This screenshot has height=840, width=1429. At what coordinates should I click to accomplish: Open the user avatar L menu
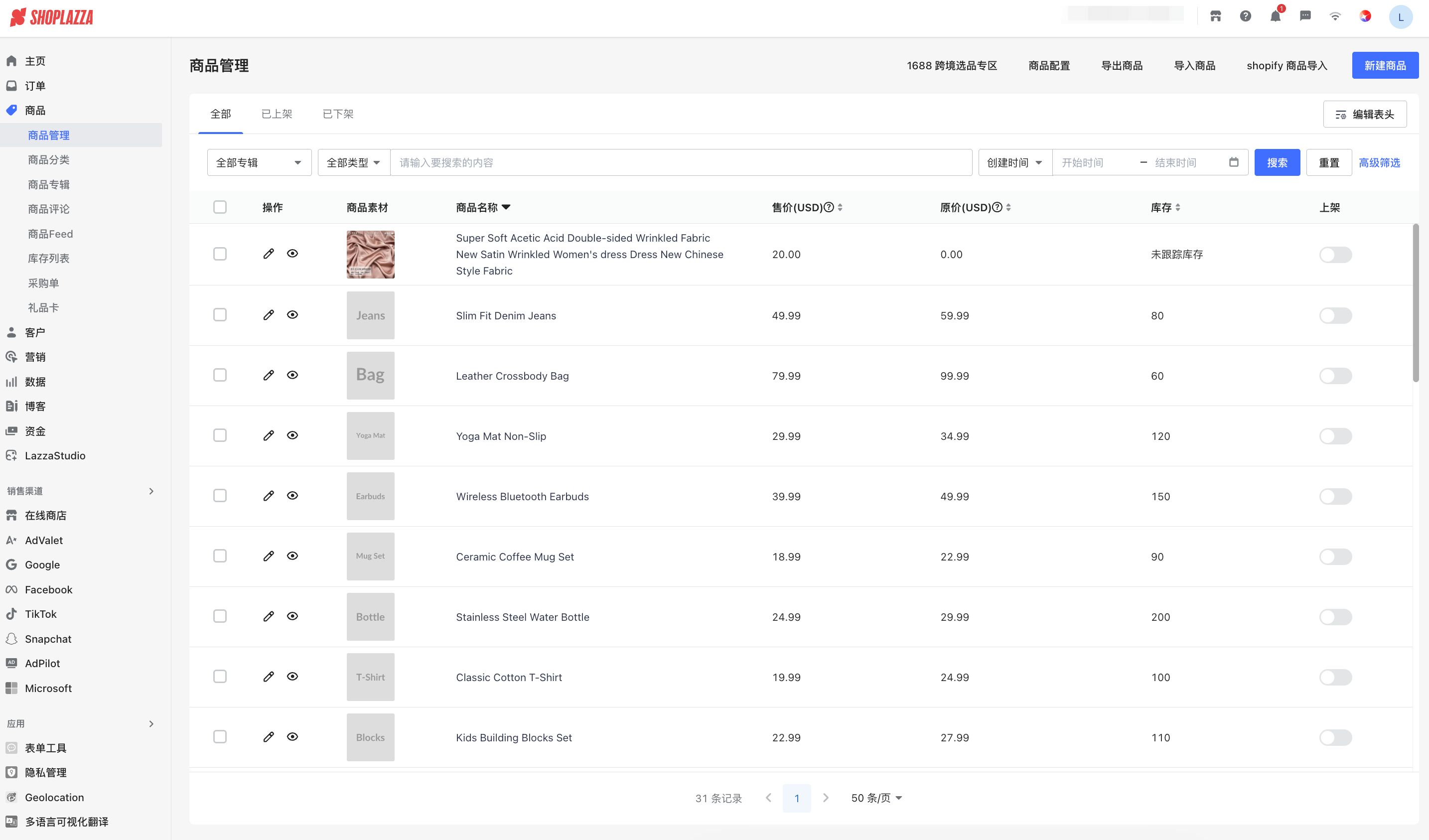point(1401,17)
